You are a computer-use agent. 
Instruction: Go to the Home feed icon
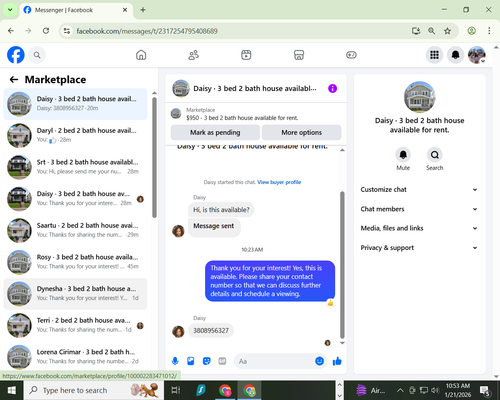141,55
